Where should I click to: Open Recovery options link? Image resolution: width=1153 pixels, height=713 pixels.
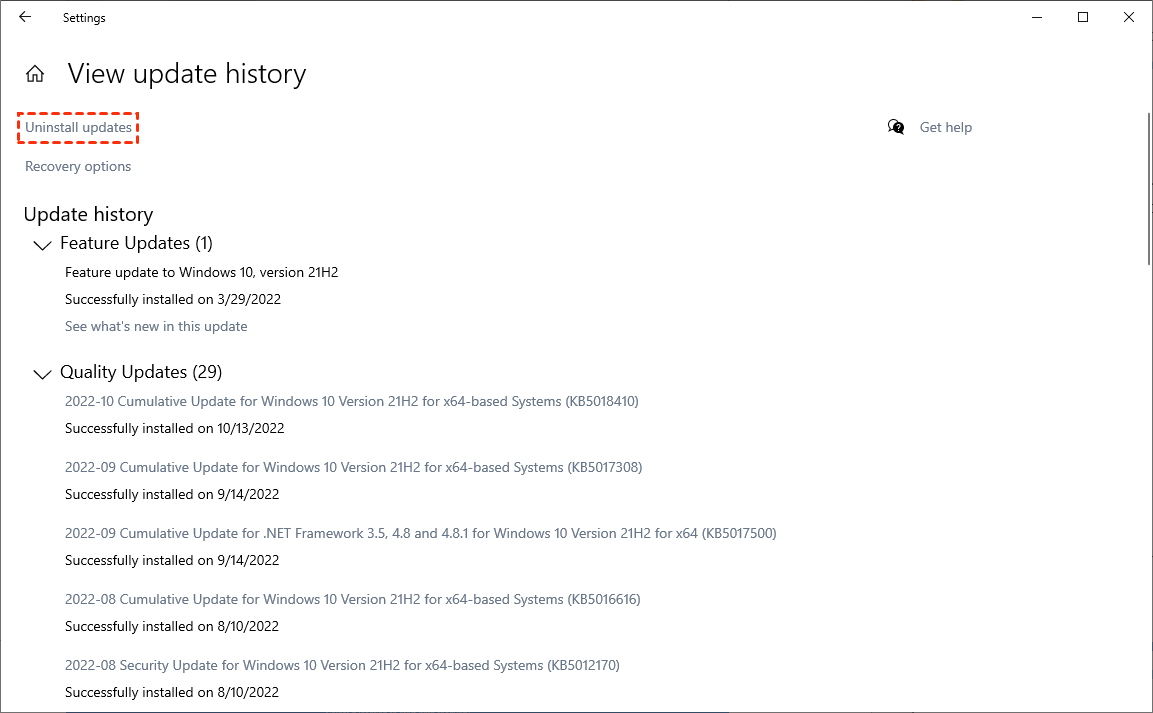click(78, 166)
